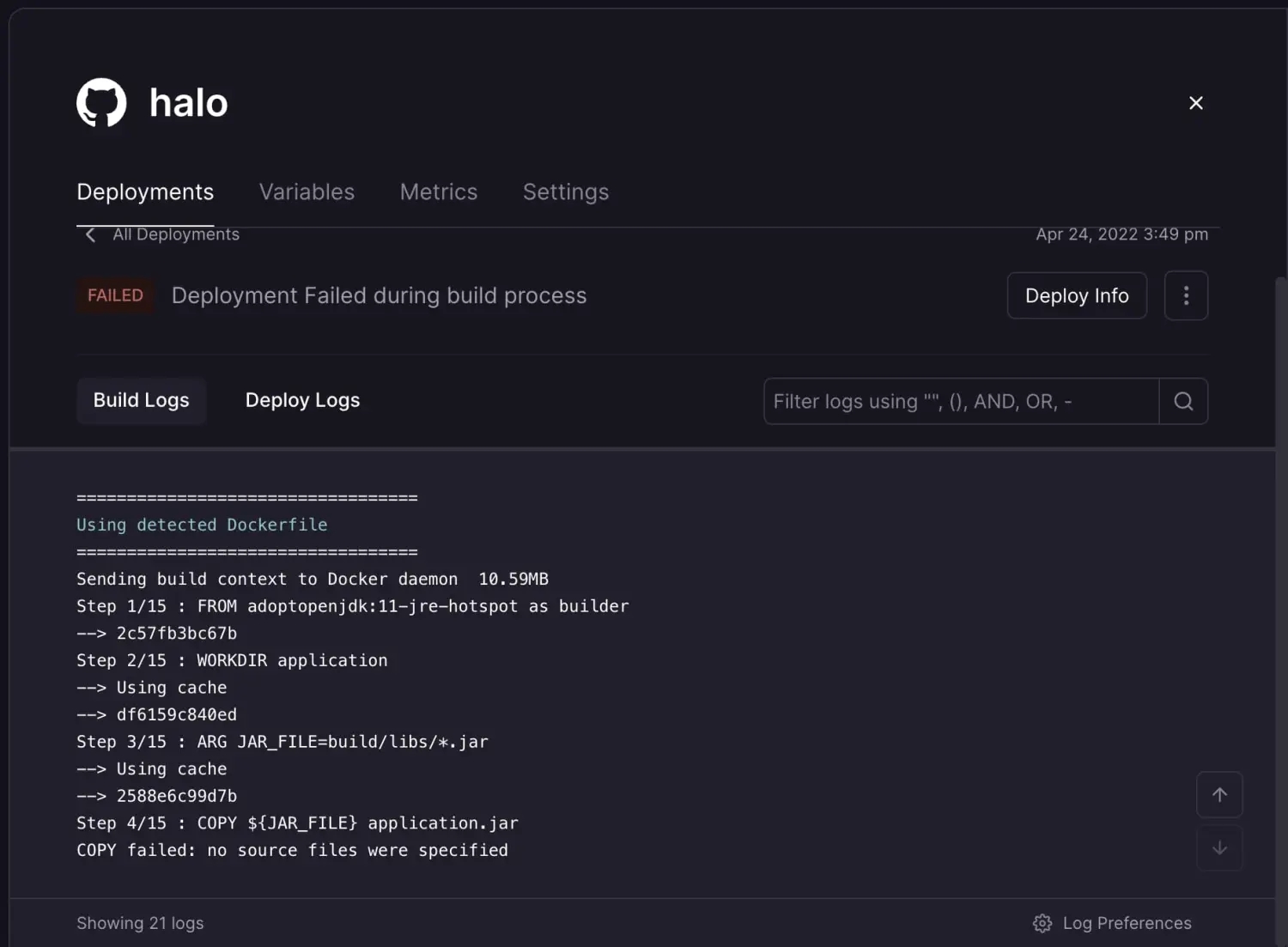Image resolution: width=1288 pixels, height=947 pixels.
Task: Click the GitHub logo icon beside halo
Action: (101, 103)
